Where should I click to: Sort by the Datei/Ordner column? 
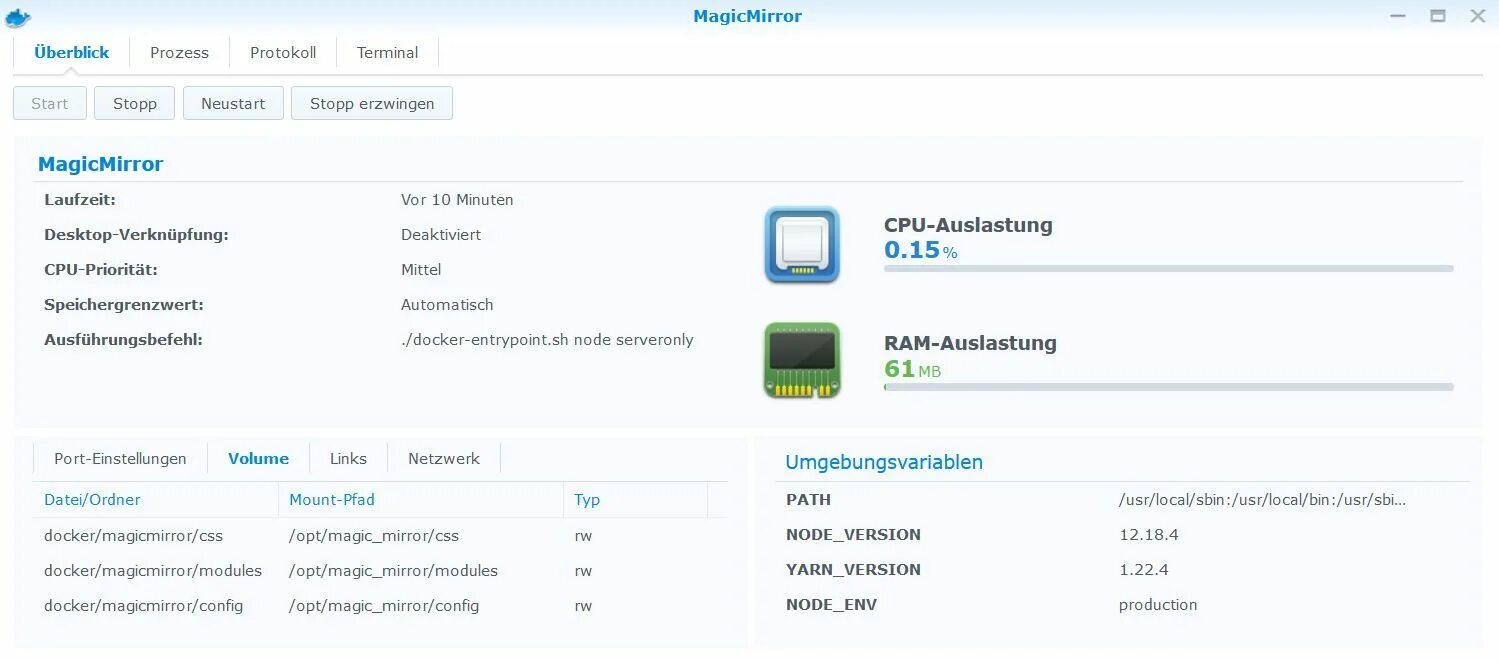[x=92, y=499]
